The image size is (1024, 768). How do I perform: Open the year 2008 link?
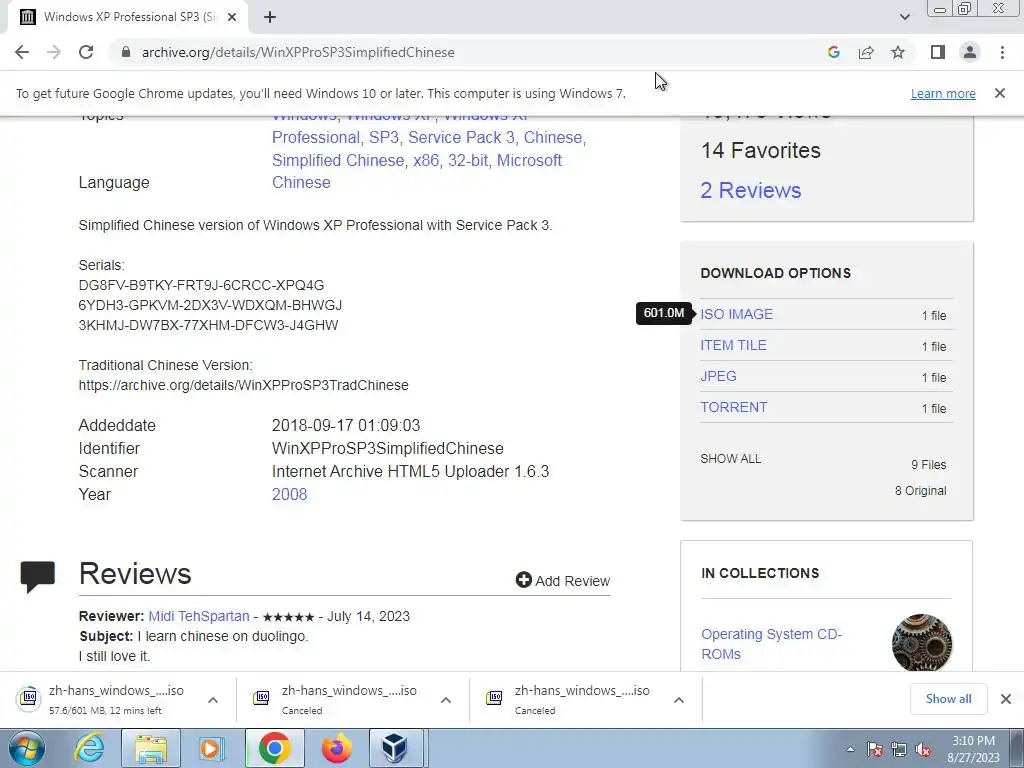coord(289,494)
